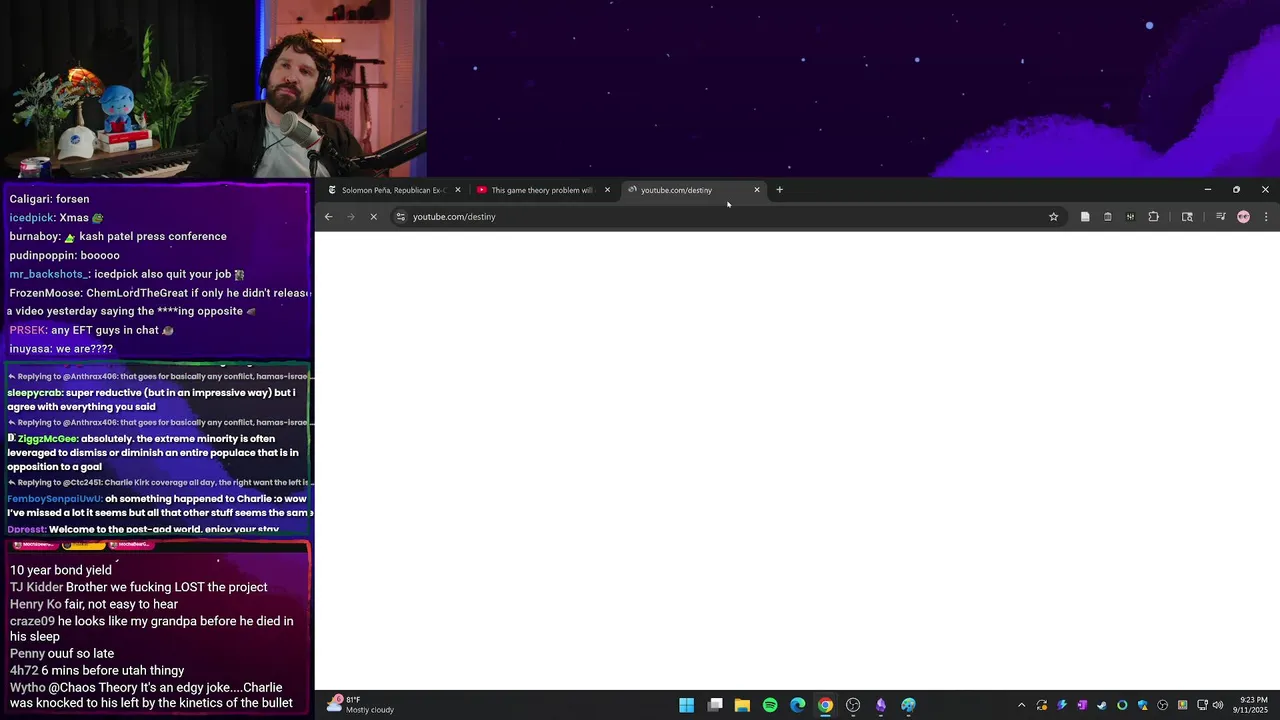1280x720 pixels.
Task: Open Microsoft Edge from the taskbar
Action: [x=797, y=705]
